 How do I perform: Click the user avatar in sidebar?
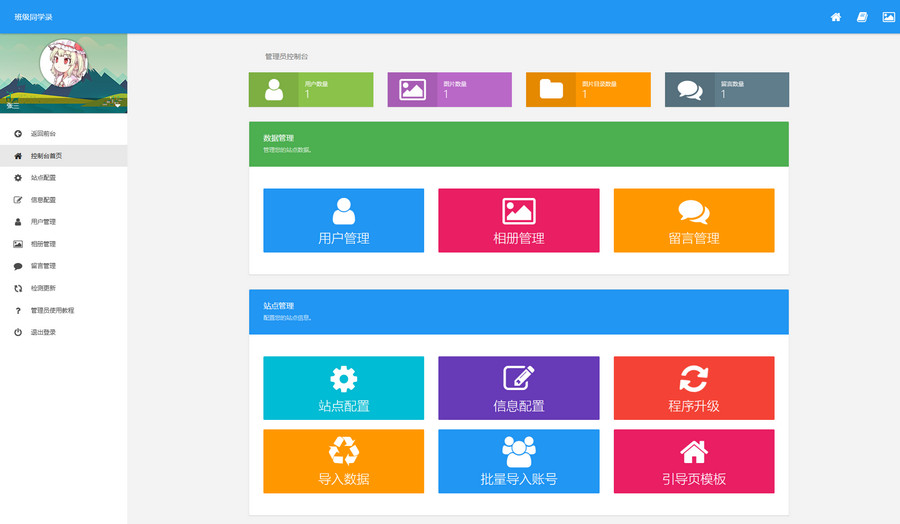click(x=62, y=66)
